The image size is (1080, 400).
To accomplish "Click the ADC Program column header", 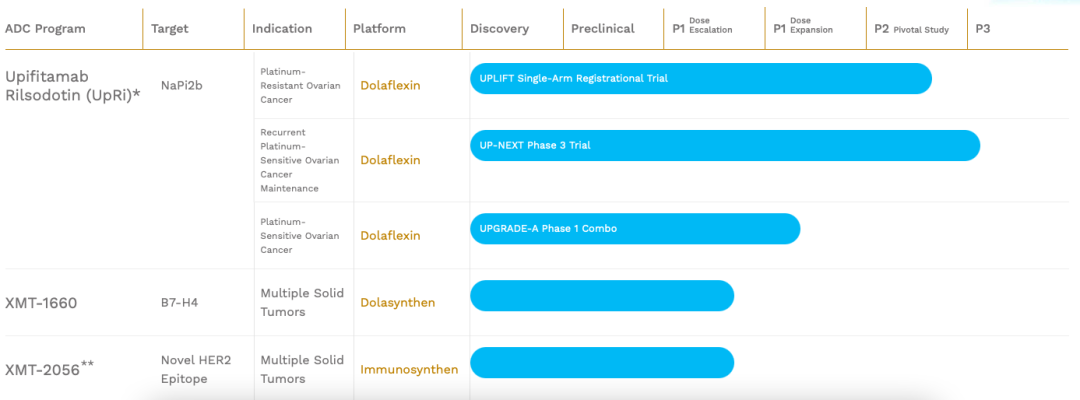I will tap(45, 29).
